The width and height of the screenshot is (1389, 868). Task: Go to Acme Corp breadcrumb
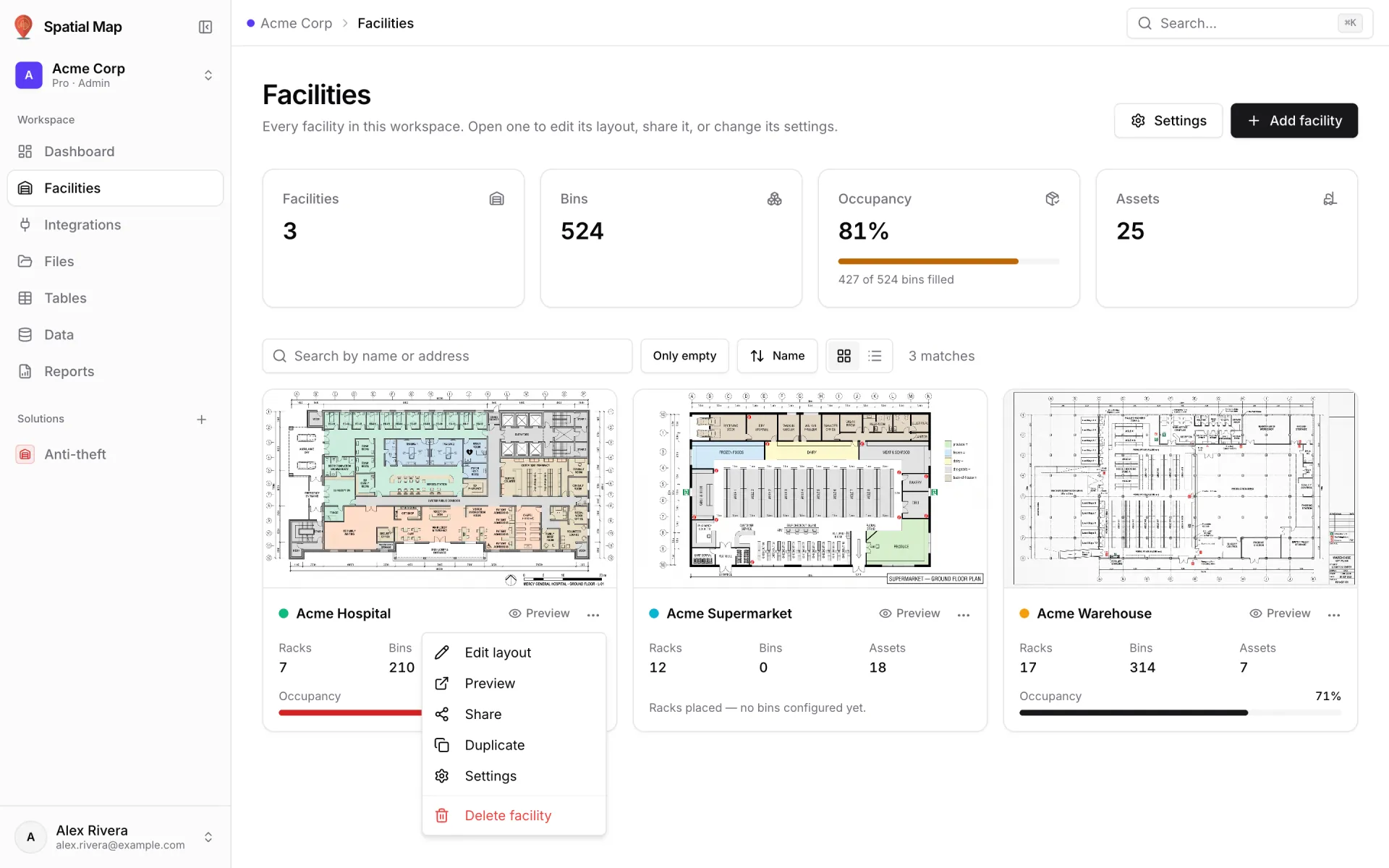coord(296,23)
